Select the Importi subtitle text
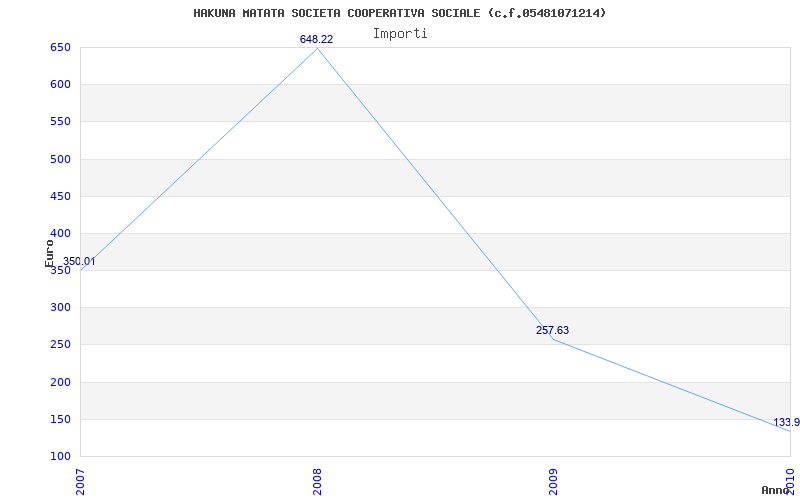The height and width of the screenshot is (500, 800). coord(400,34)
